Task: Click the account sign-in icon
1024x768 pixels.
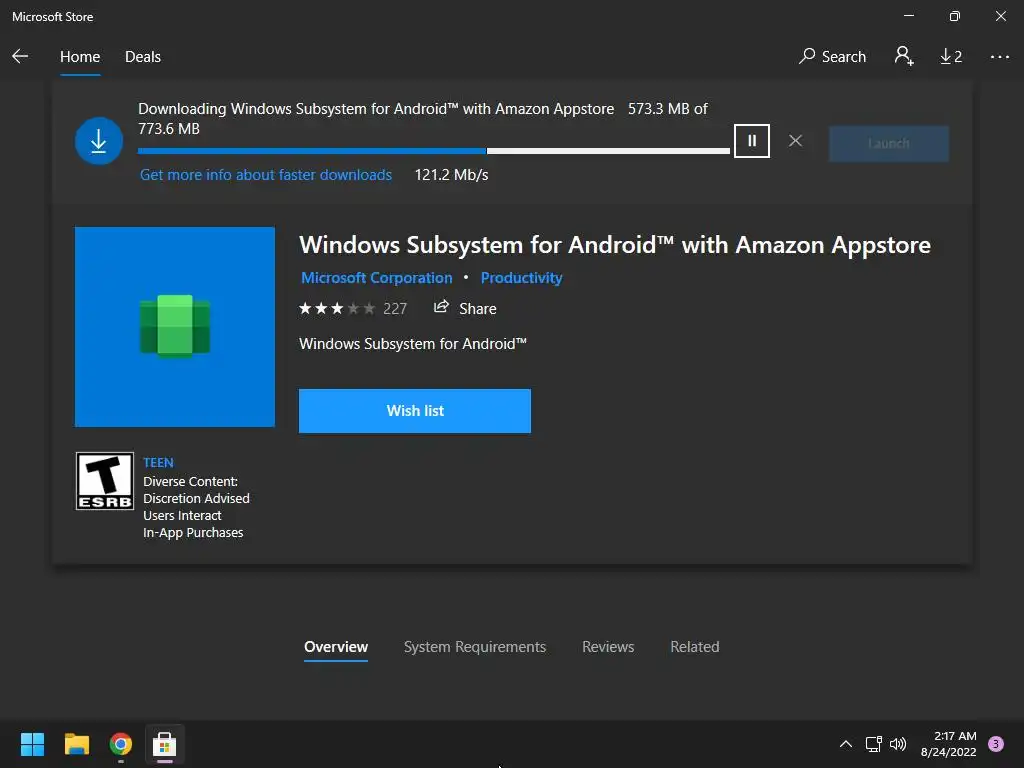Action: (x=904, y=56)
